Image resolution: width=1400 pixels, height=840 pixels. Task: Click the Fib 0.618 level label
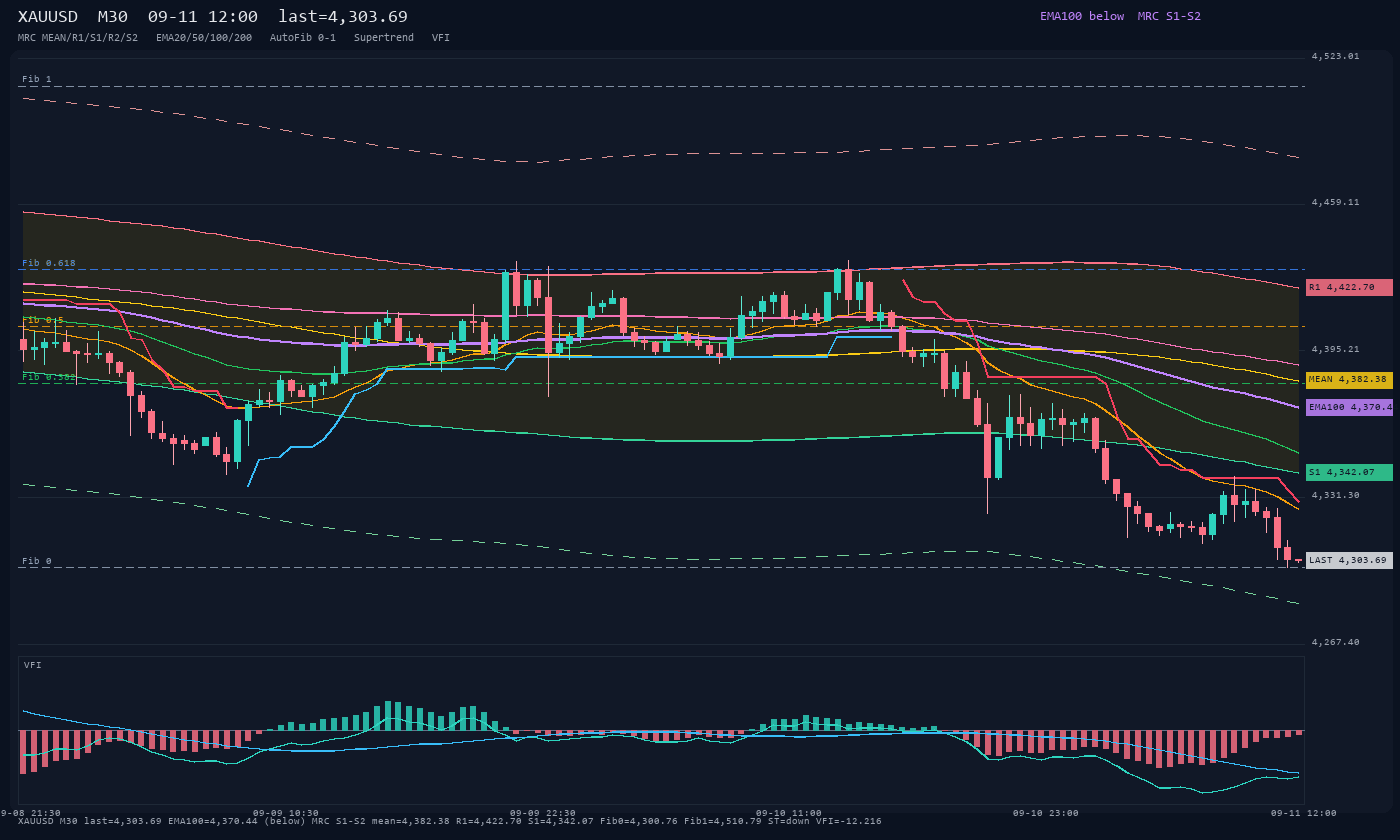coord(49,263)
